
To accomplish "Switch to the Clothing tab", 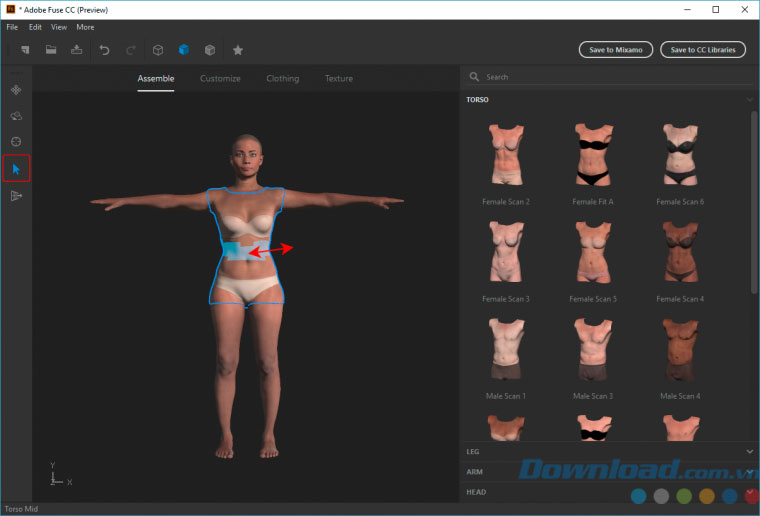I will 282,78.
